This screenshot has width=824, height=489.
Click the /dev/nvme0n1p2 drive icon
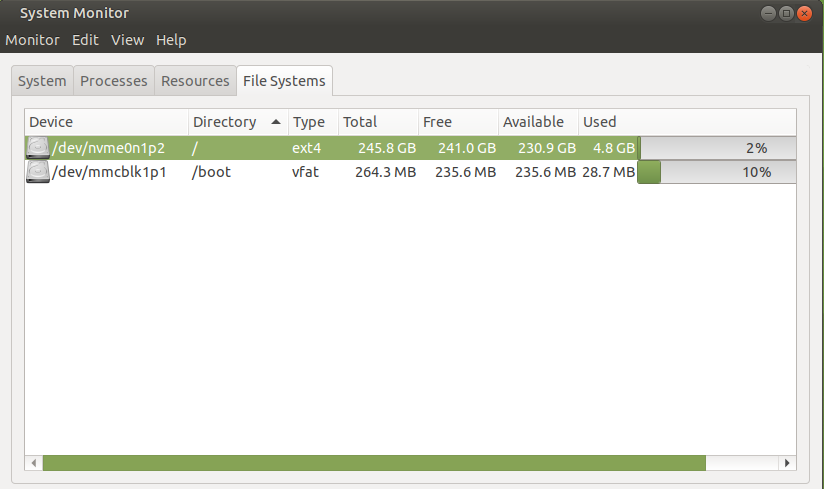(38, 148)
